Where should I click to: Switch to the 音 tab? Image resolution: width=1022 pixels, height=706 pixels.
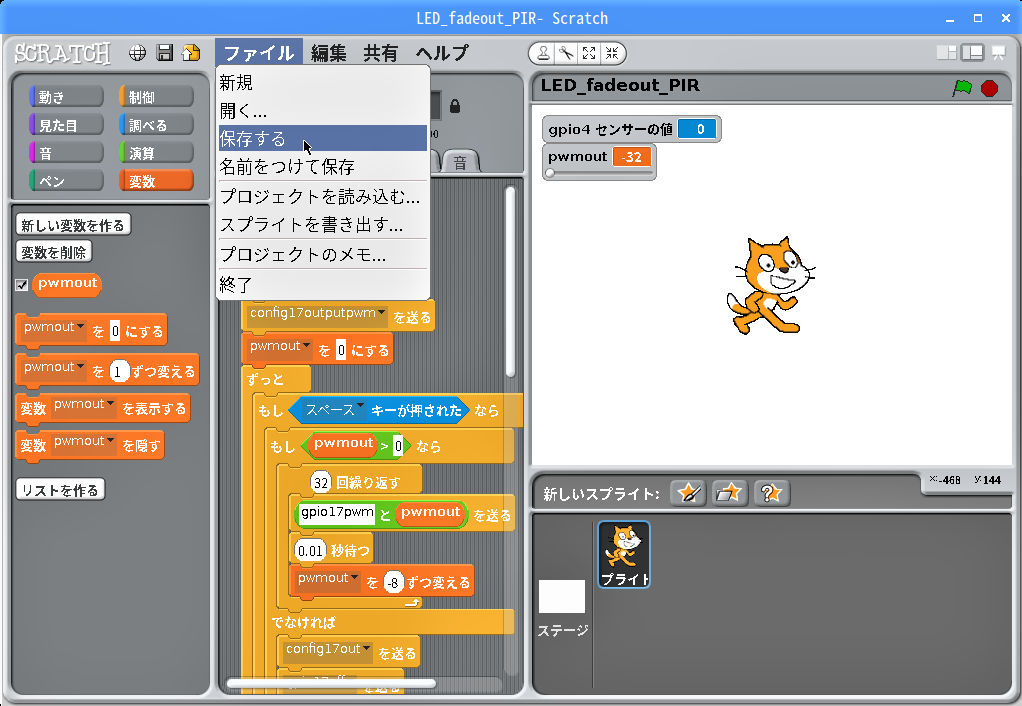(x=461, y=162)
